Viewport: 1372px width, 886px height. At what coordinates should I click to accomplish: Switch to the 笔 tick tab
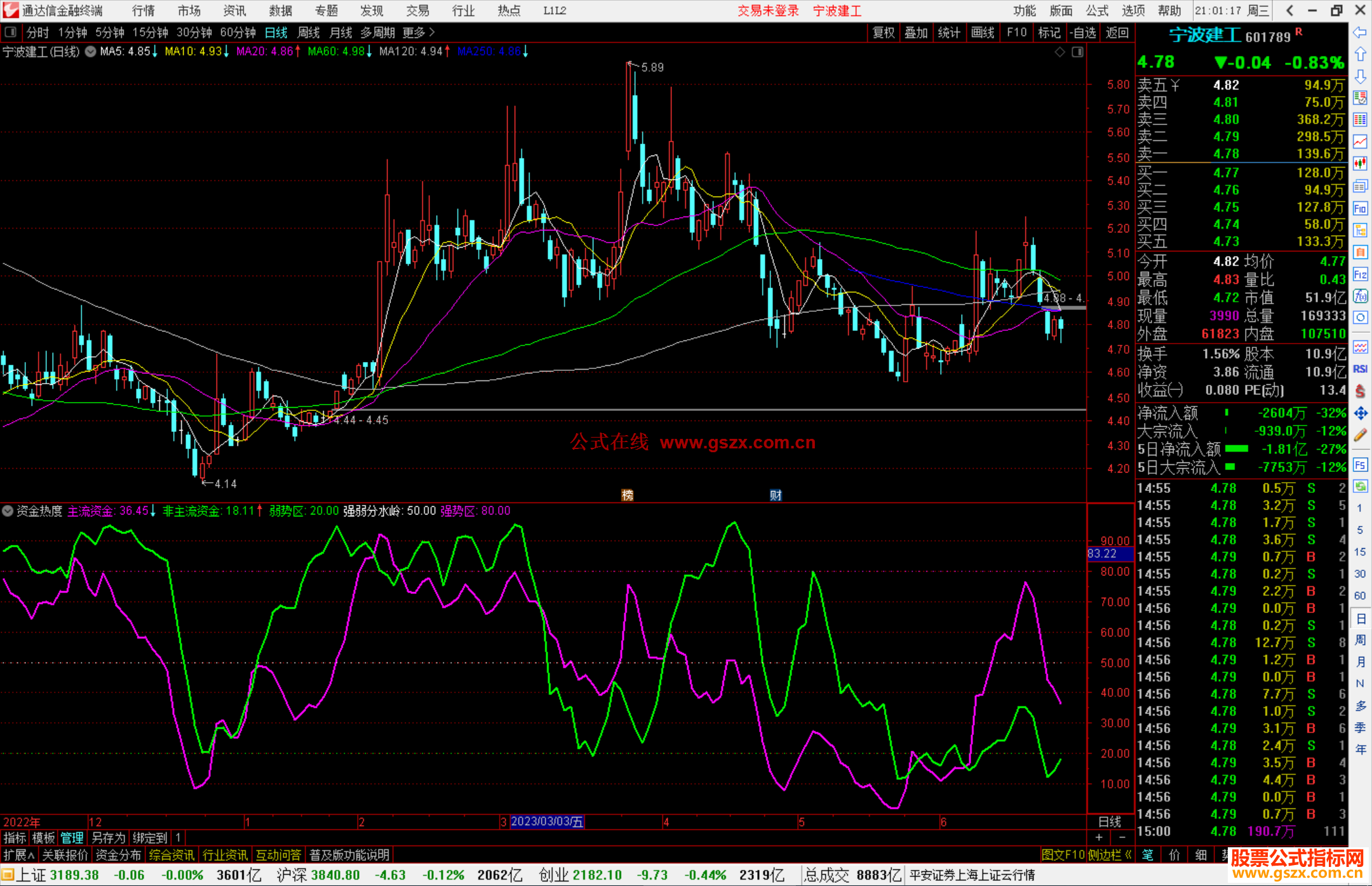[x=1148, y=855]
